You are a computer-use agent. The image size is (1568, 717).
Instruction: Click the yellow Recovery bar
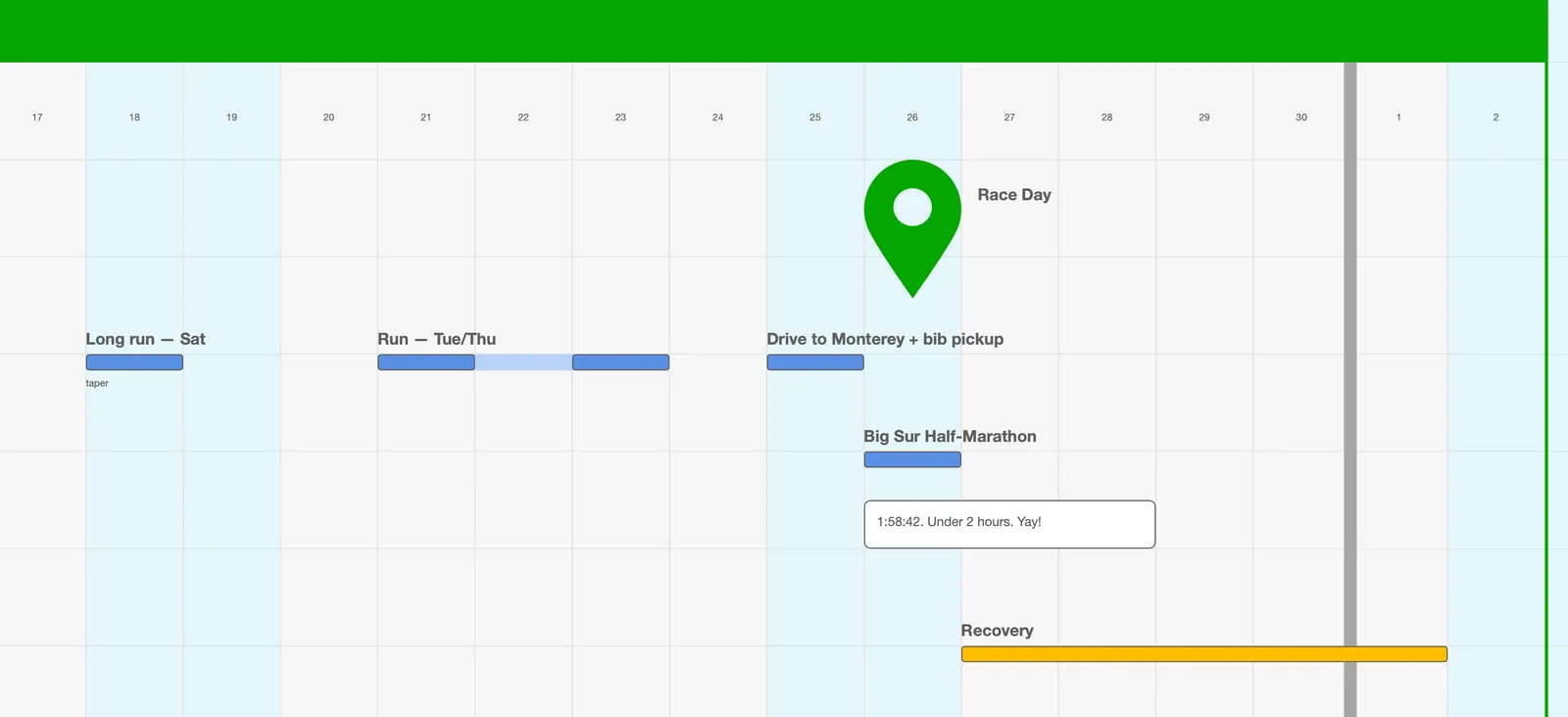[x=1204, y=654]
